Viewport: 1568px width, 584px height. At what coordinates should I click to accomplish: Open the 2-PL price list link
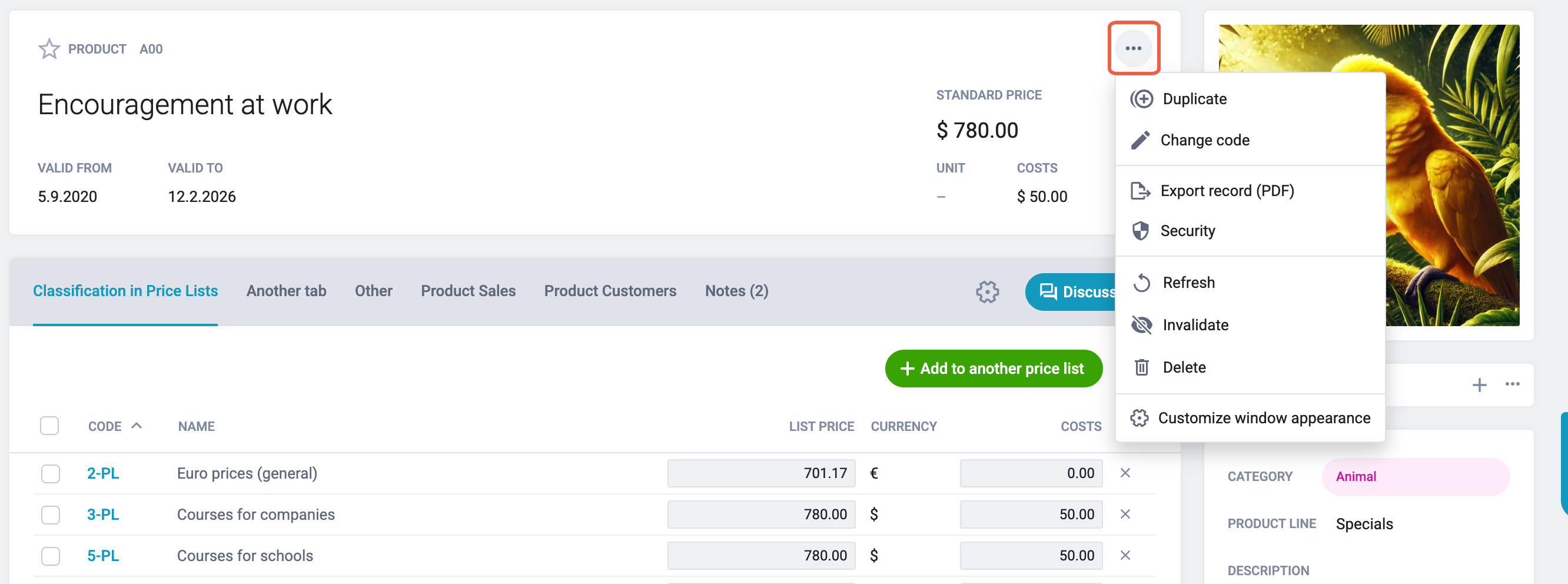[103, 473]
